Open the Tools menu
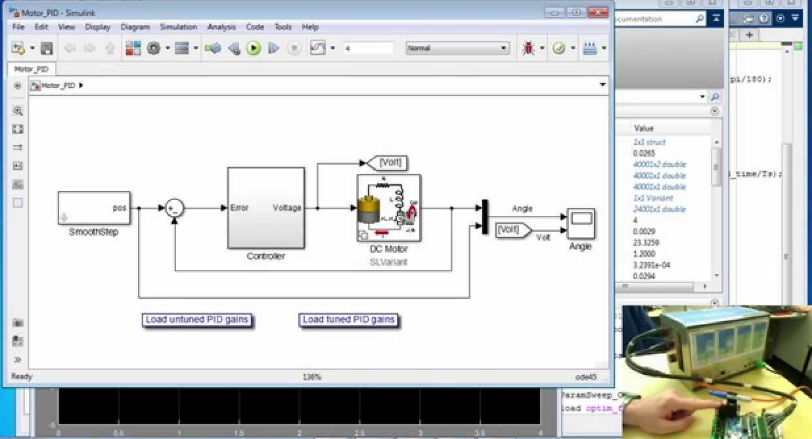 tap(283, 27)
